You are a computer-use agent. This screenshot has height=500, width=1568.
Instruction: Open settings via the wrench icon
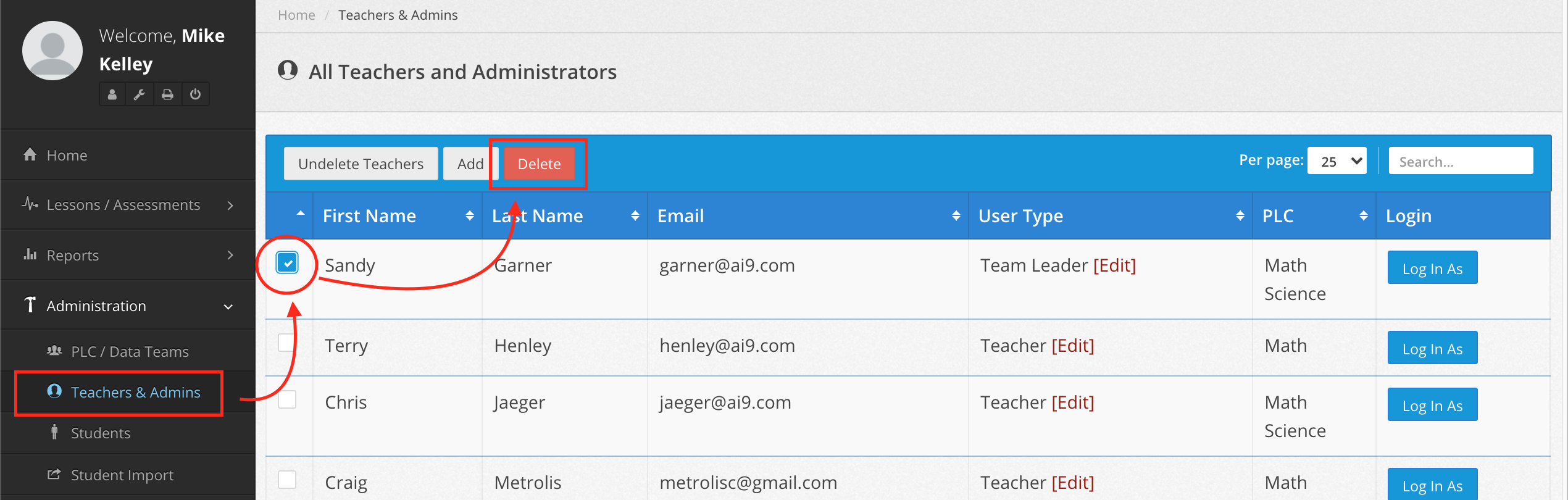[x=140, y=94]
